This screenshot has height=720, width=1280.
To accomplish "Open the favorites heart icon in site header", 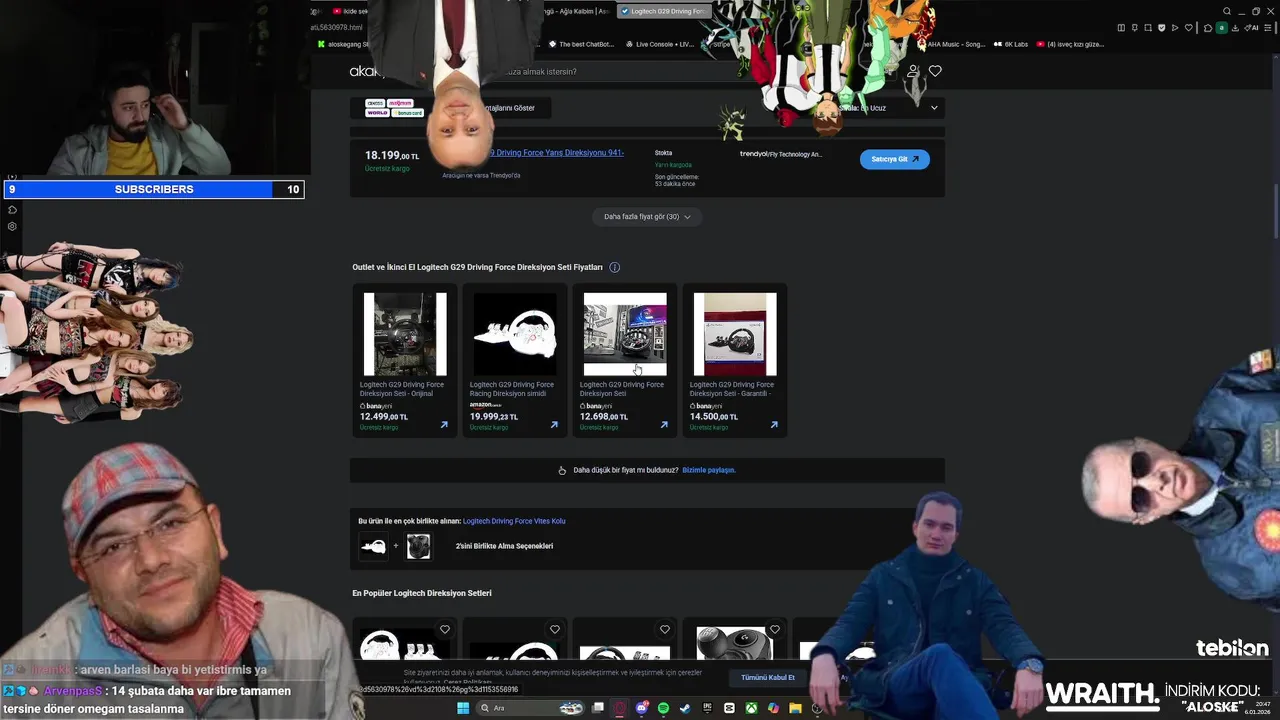I will tap(935, 71).
